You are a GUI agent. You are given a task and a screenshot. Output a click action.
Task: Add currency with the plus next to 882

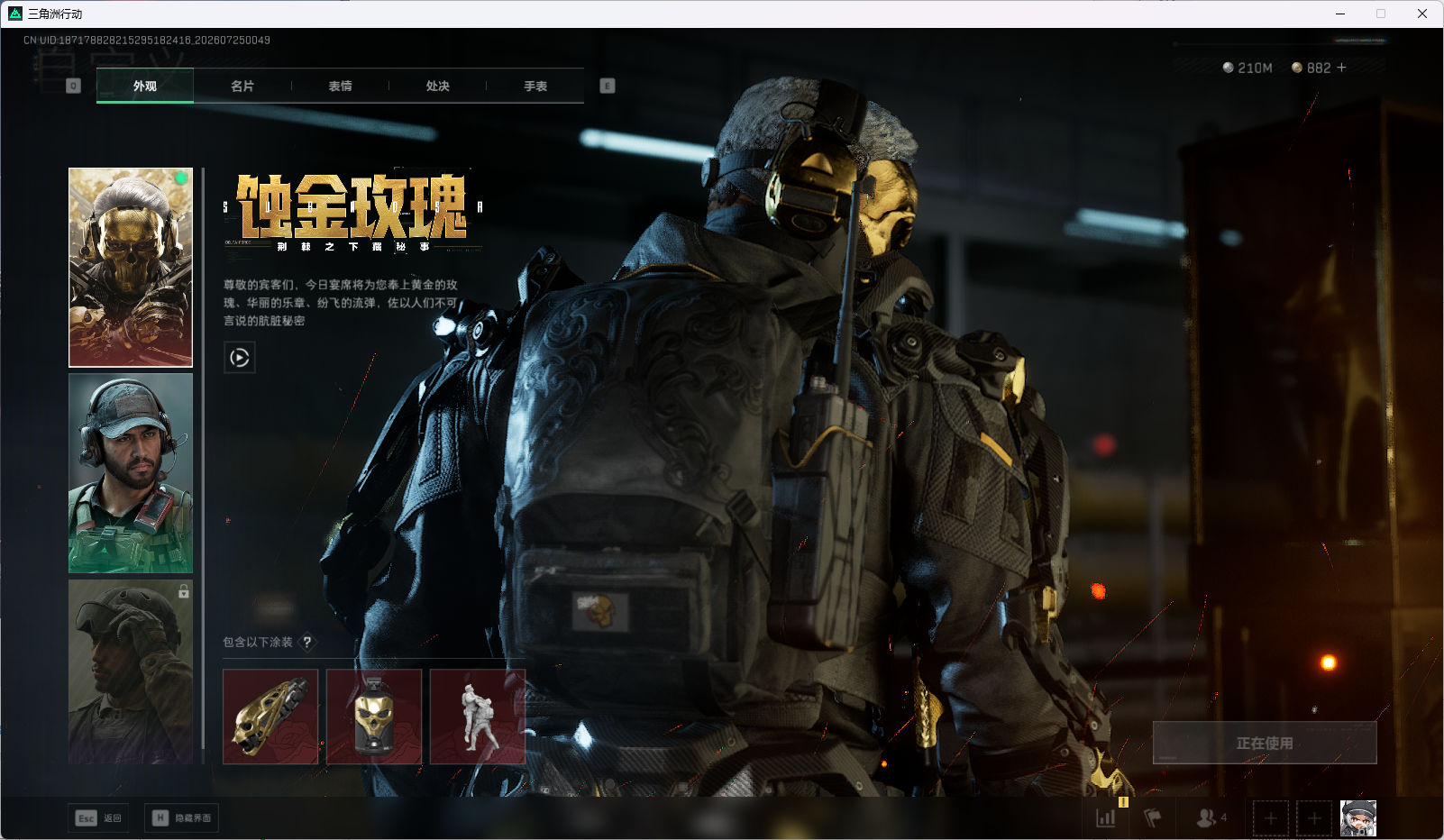pyautogui.click(x=1341, y=68)
